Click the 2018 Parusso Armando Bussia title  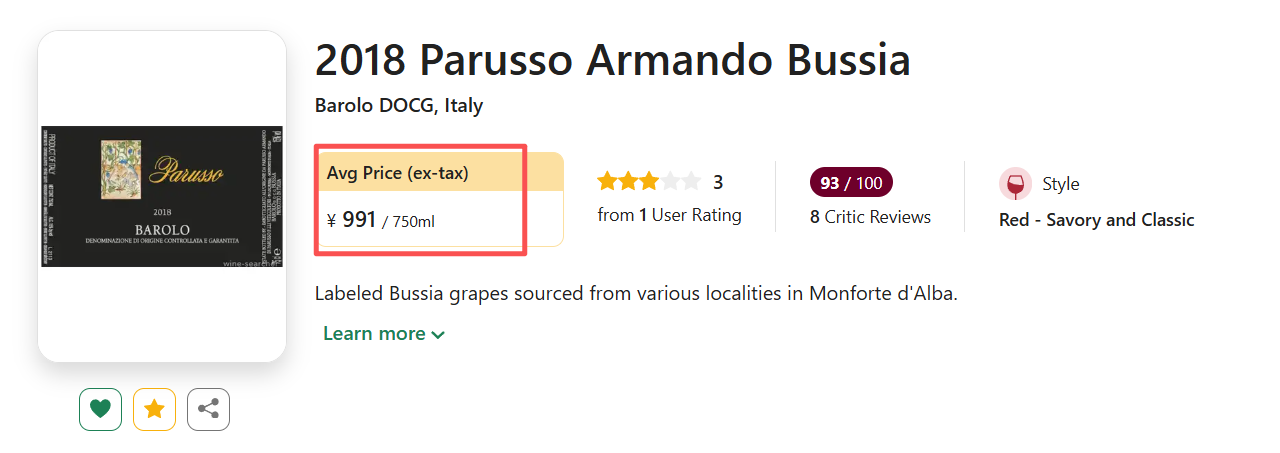point(612,60)
